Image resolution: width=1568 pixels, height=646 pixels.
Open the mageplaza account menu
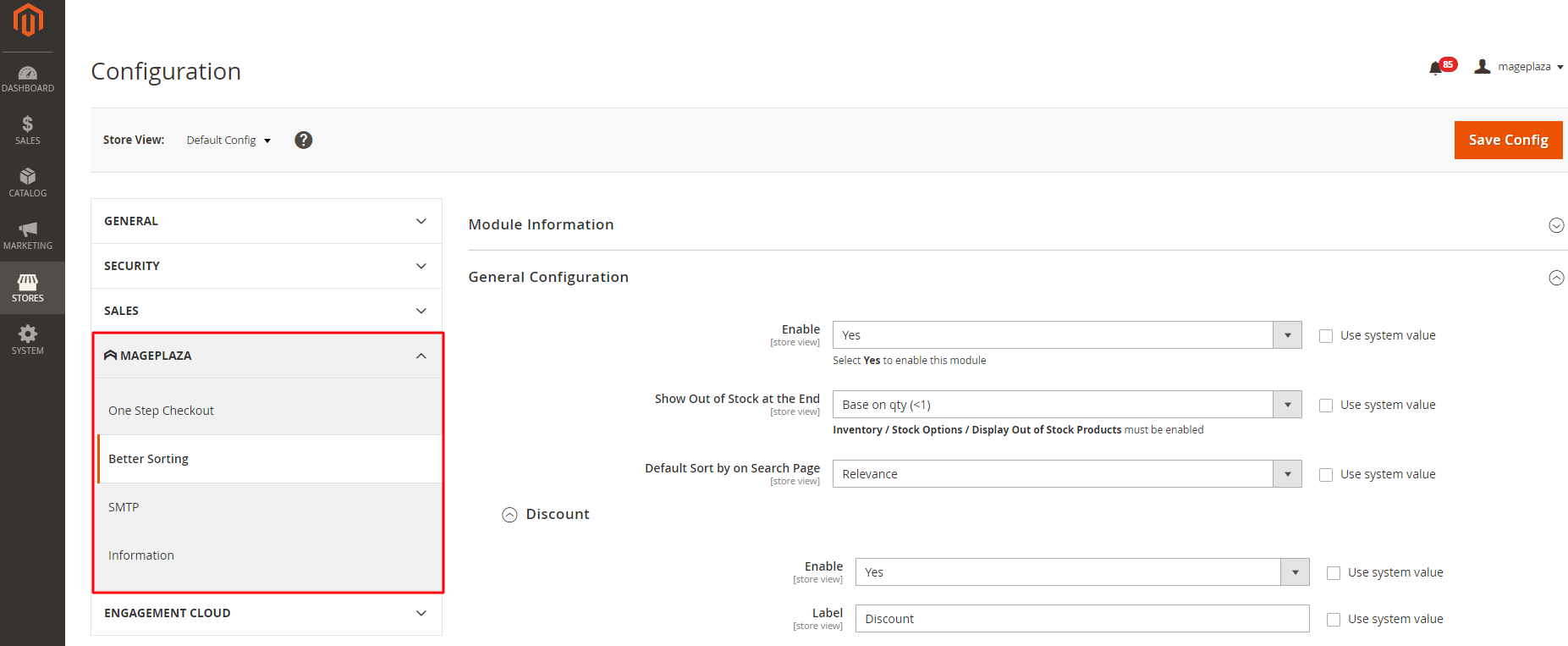(1521, 67)
